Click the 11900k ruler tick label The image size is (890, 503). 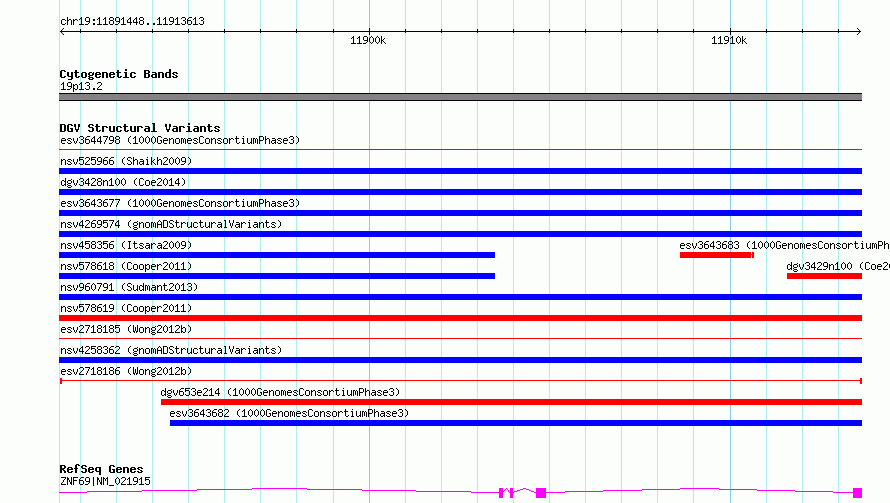(368, 40)
